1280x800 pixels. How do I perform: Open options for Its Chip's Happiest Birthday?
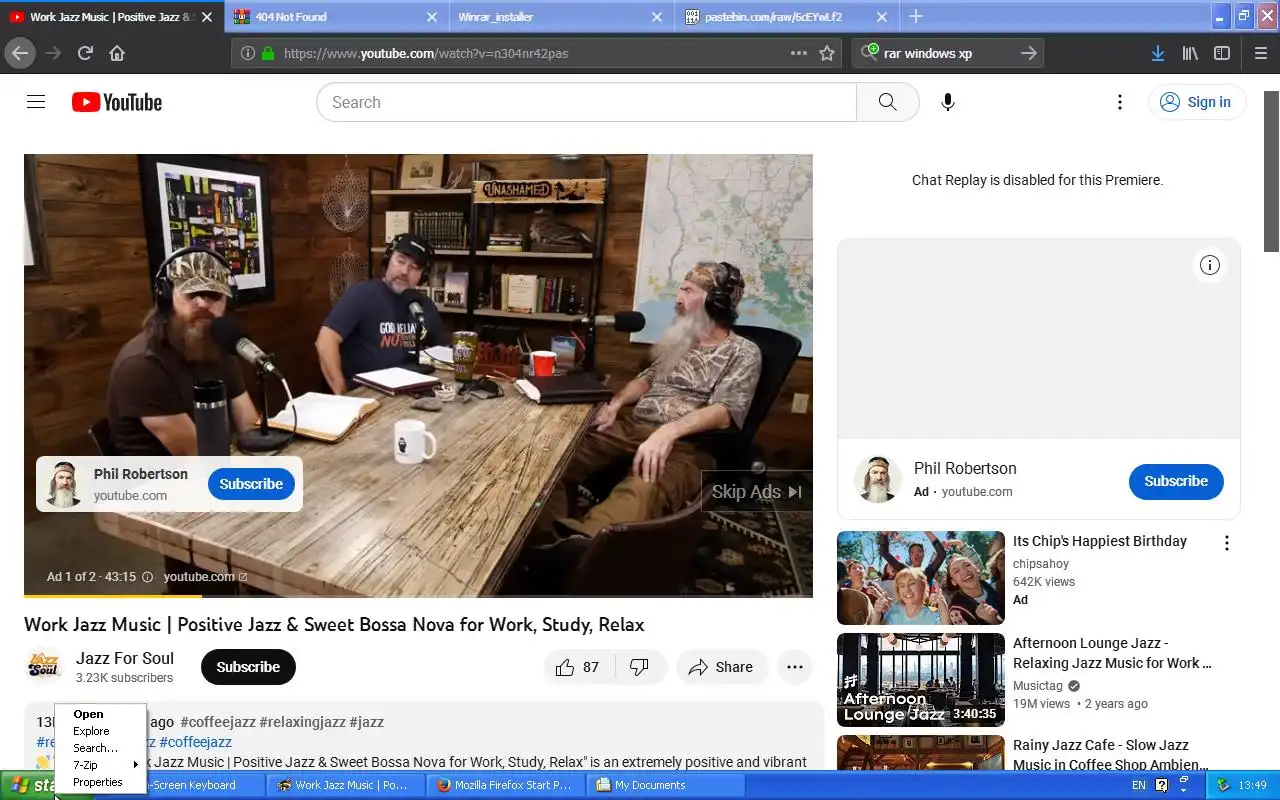pyautogui.click(x=1227, y=543)
